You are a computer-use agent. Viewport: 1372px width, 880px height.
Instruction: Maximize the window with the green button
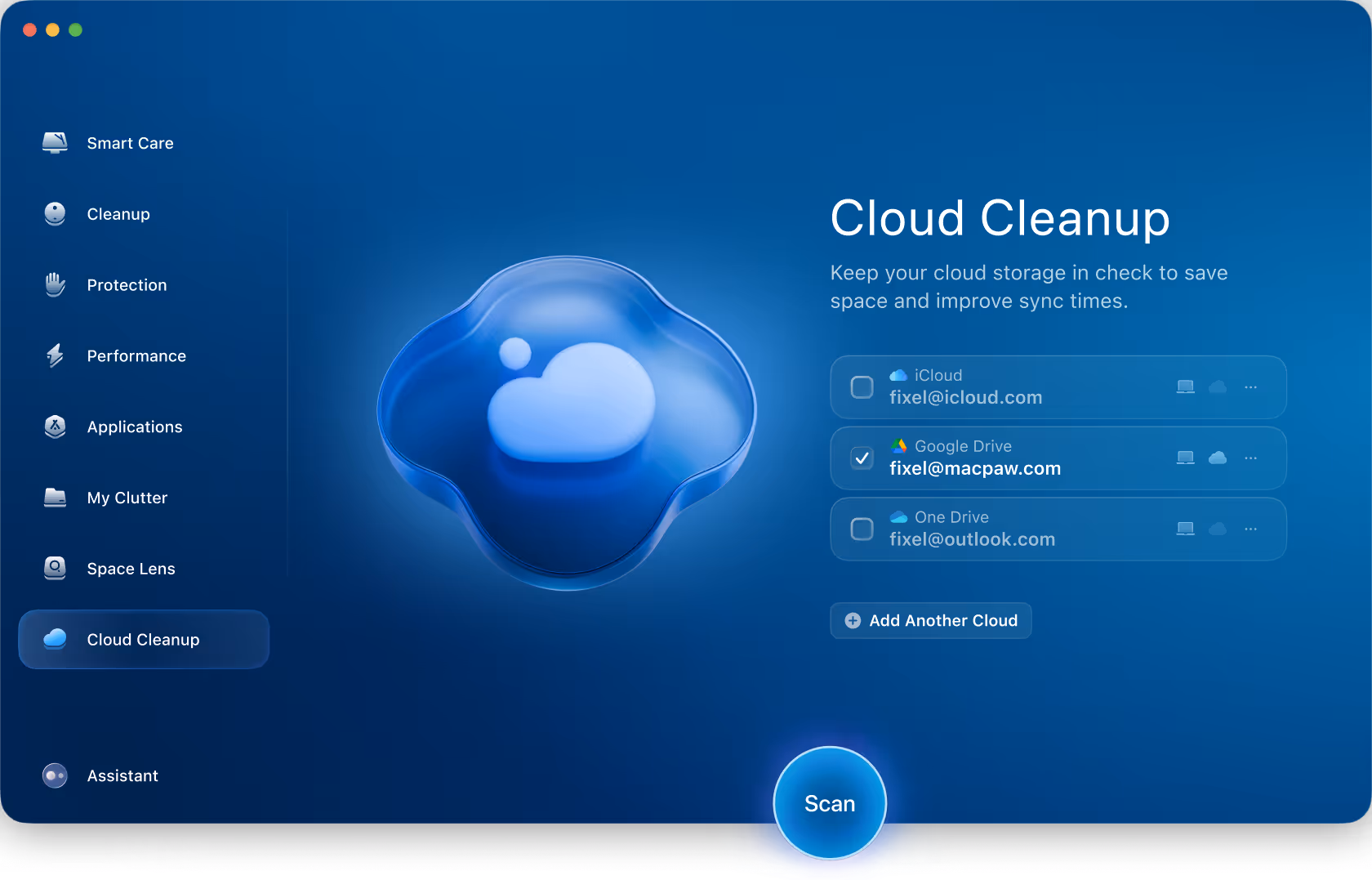75,30
